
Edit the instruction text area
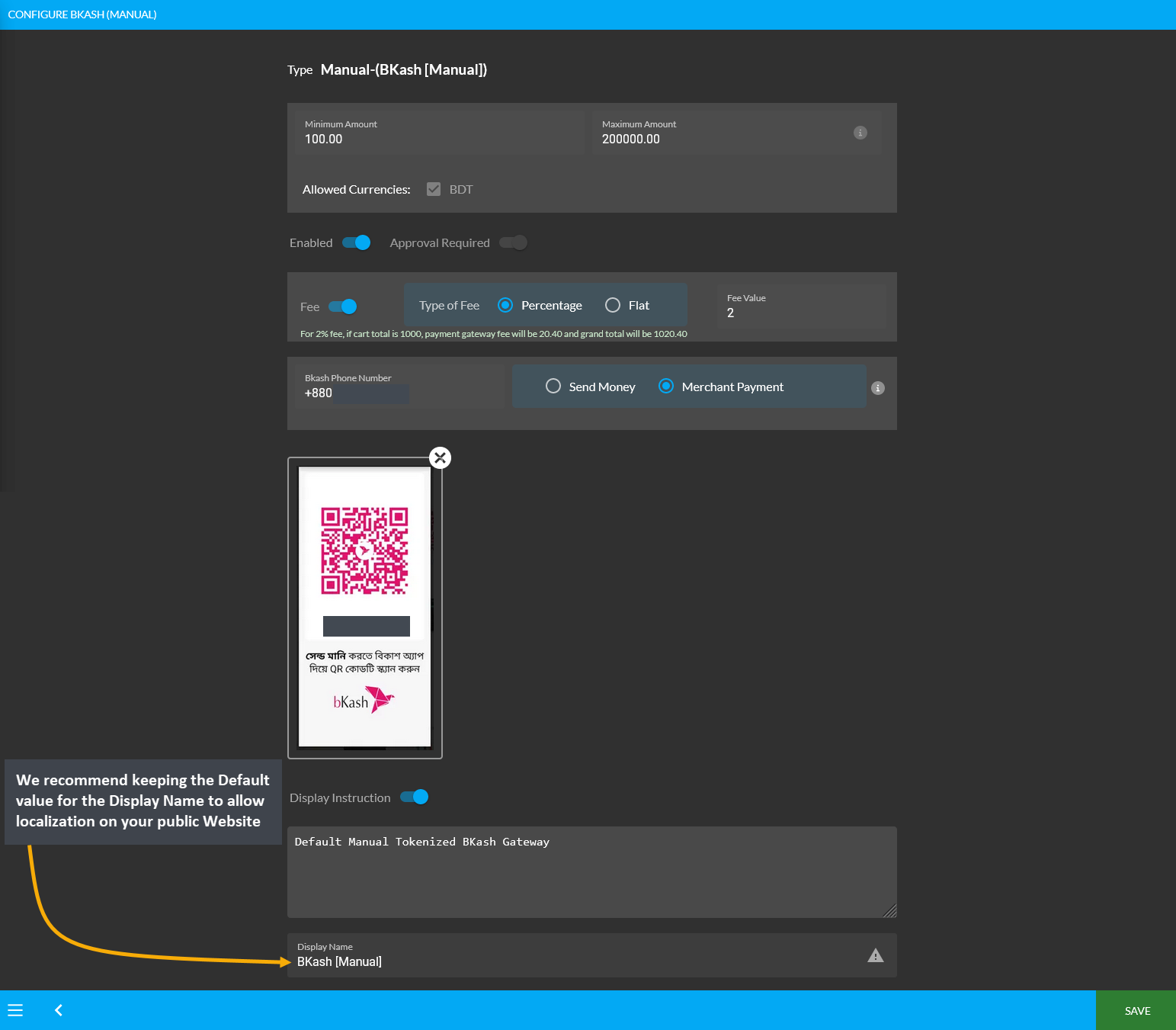[x=592, y=872]
